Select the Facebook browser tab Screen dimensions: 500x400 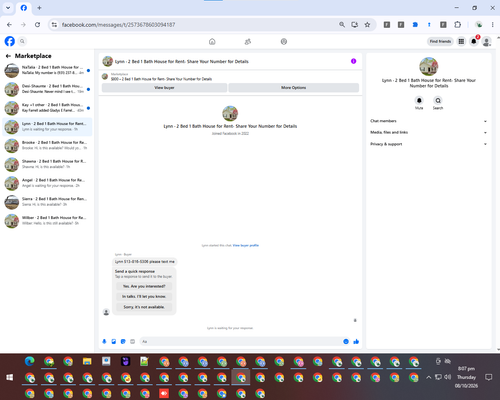tap(24, 8)
